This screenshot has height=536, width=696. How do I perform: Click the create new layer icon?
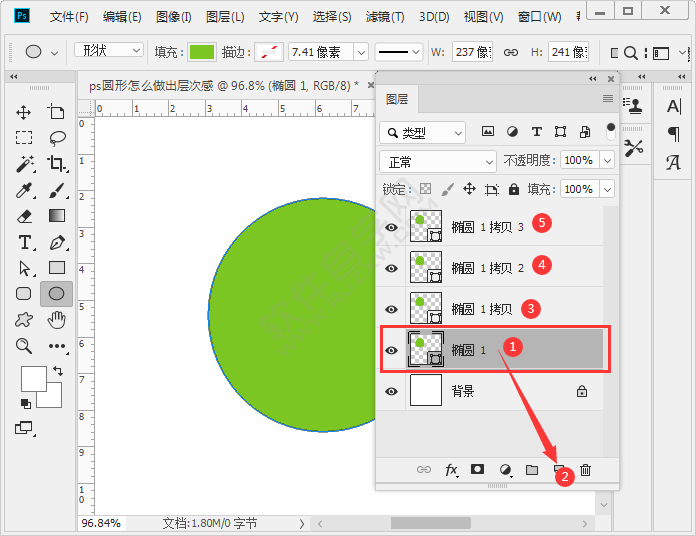tap(559, 469)
